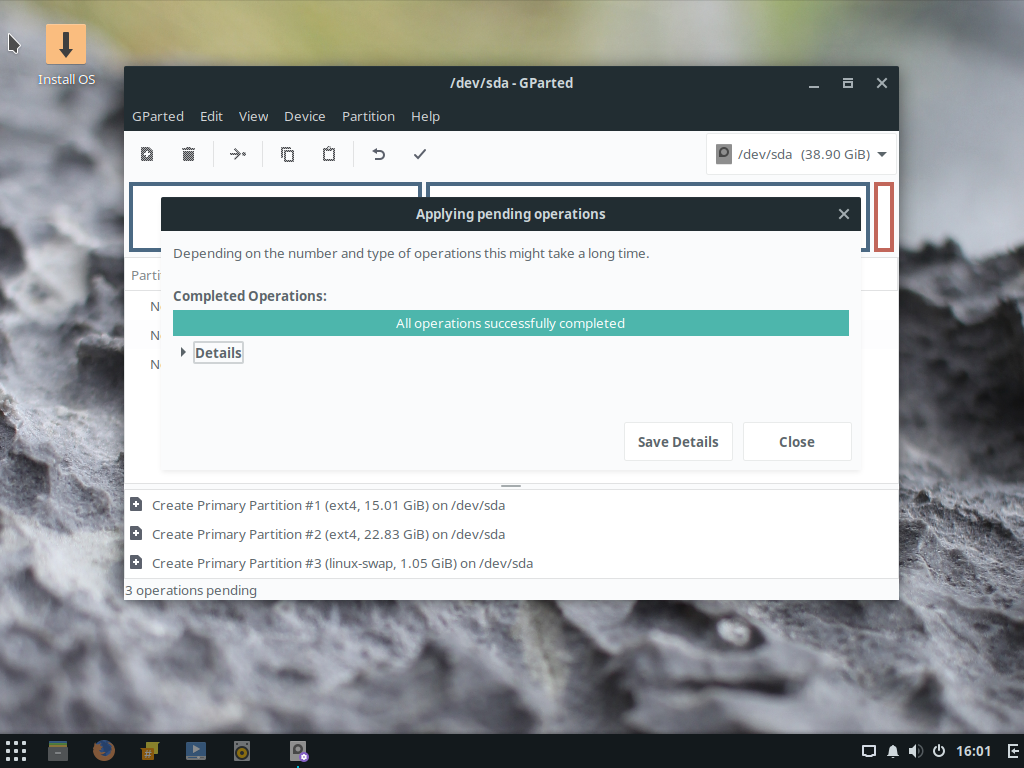This screenshot has height=768, width=1024.
Task: Click the display tray icon
Action: point(869,751)
